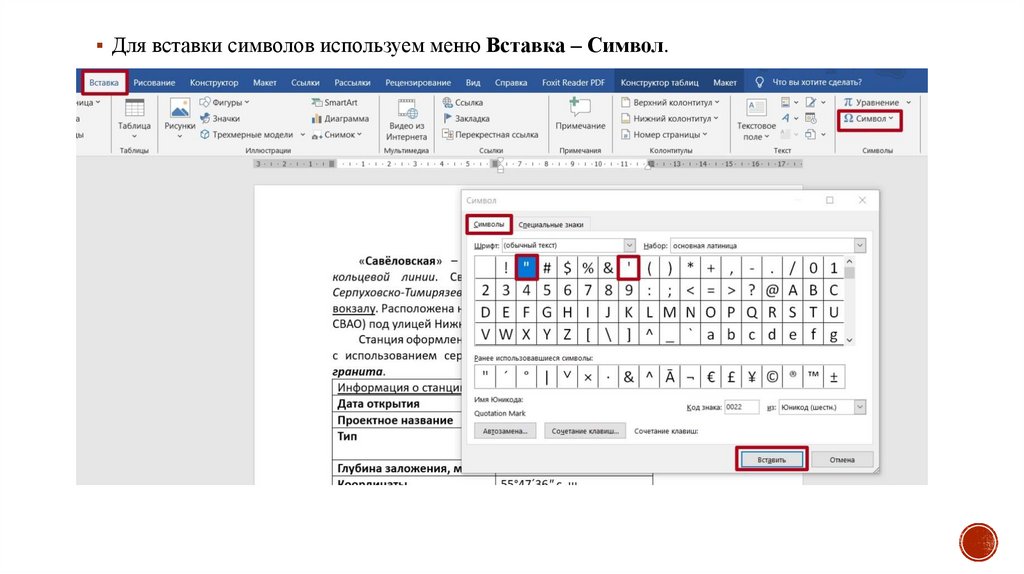
Task: Maximize the Символ dialog window
Action: click(829, 200)
